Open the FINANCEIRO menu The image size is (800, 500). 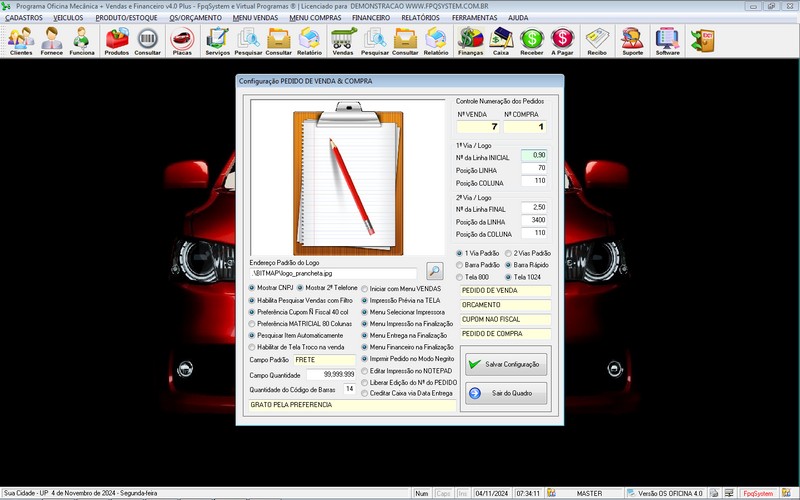[371, 18]
